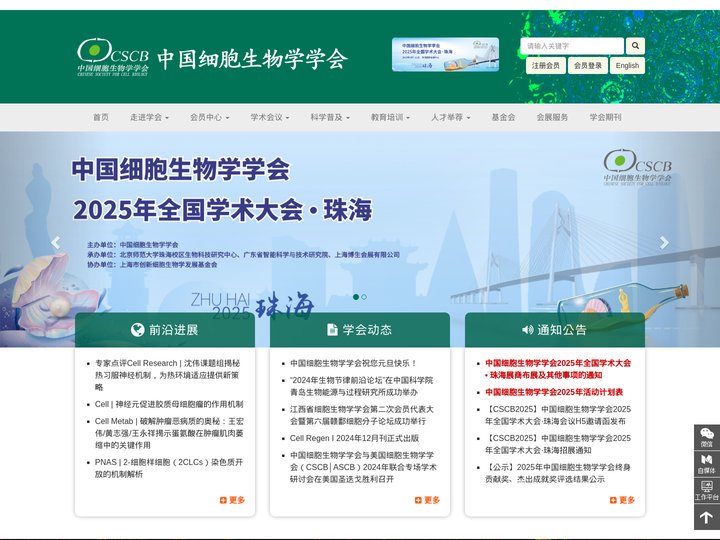The height and width of the screenshot is (540, 720).
Task: Click the plus icon beside 更多 under 通知公告
Action: [x=613, y=500]
